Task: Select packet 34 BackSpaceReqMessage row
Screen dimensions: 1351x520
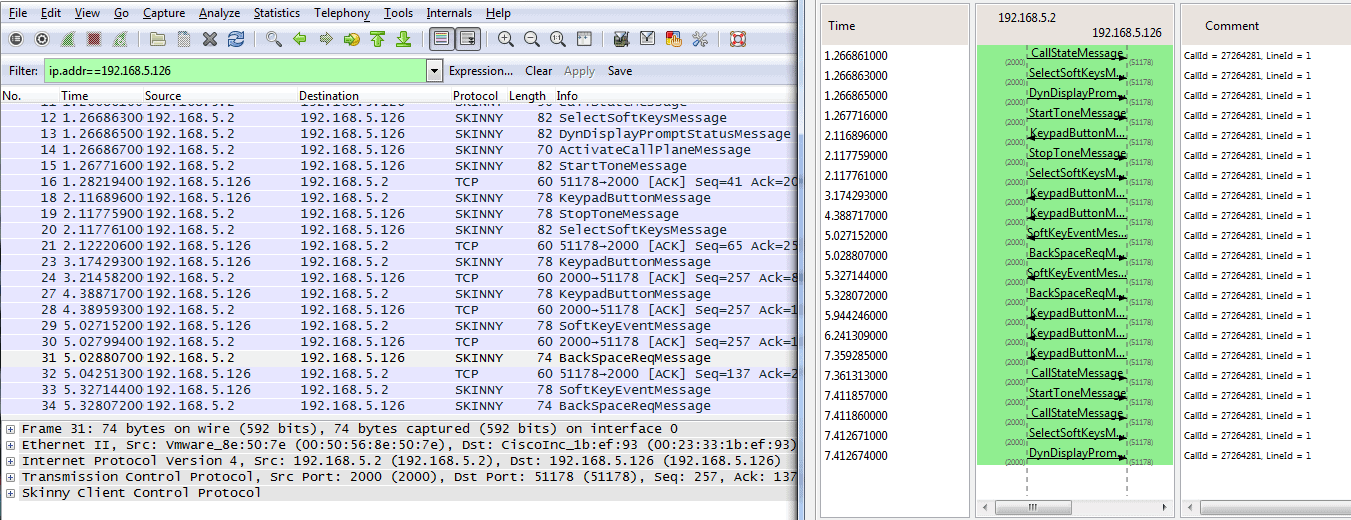Action: click(400, 406)
